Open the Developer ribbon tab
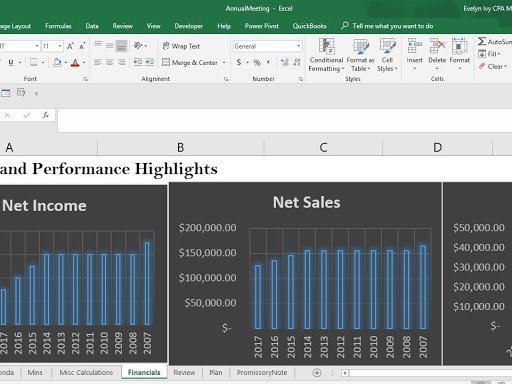The image size is (512, 384). coord(189,26)
